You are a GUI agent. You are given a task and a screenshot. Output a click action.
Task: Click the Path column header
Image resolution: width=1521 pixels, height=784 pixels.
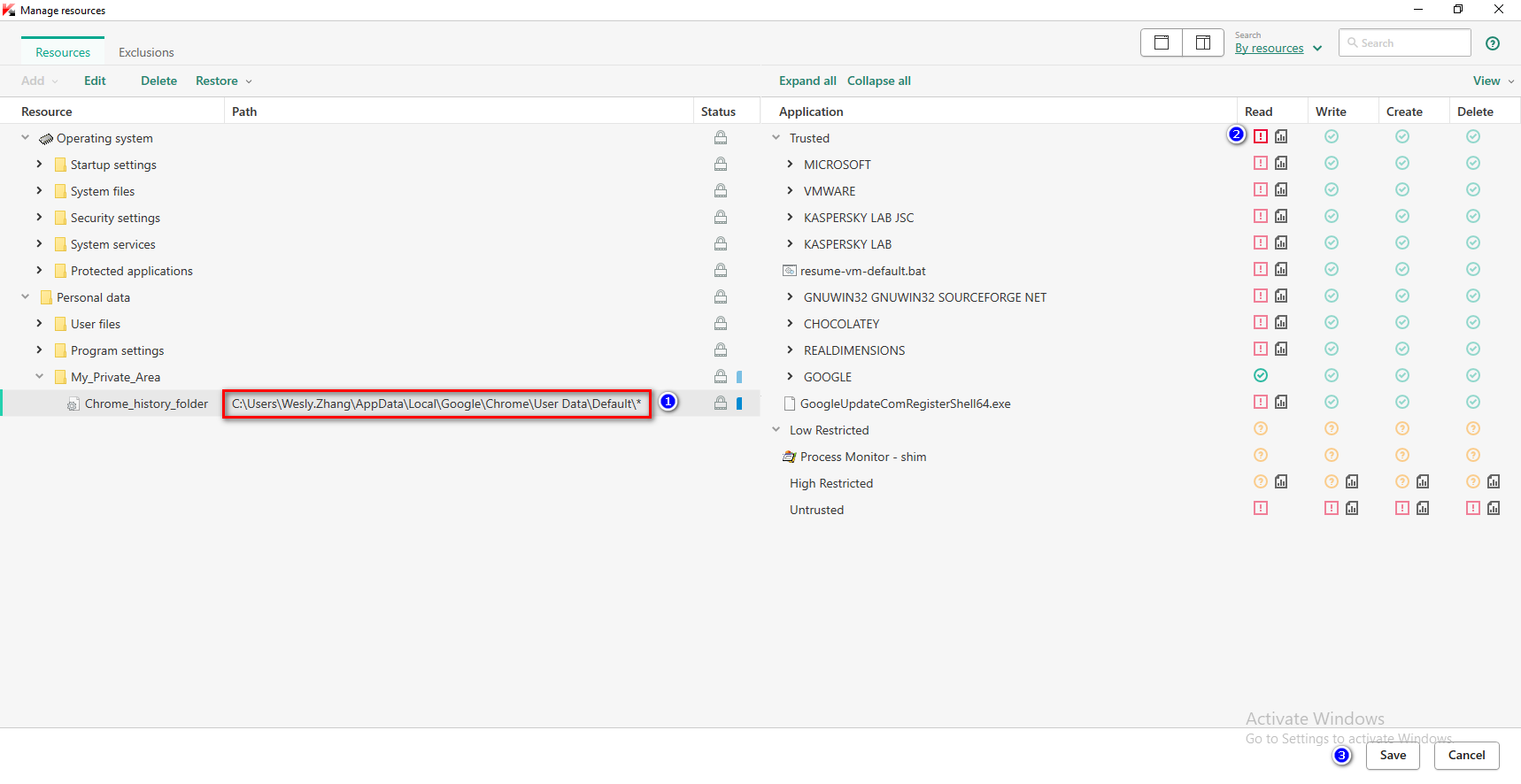[x=244, y=111]
